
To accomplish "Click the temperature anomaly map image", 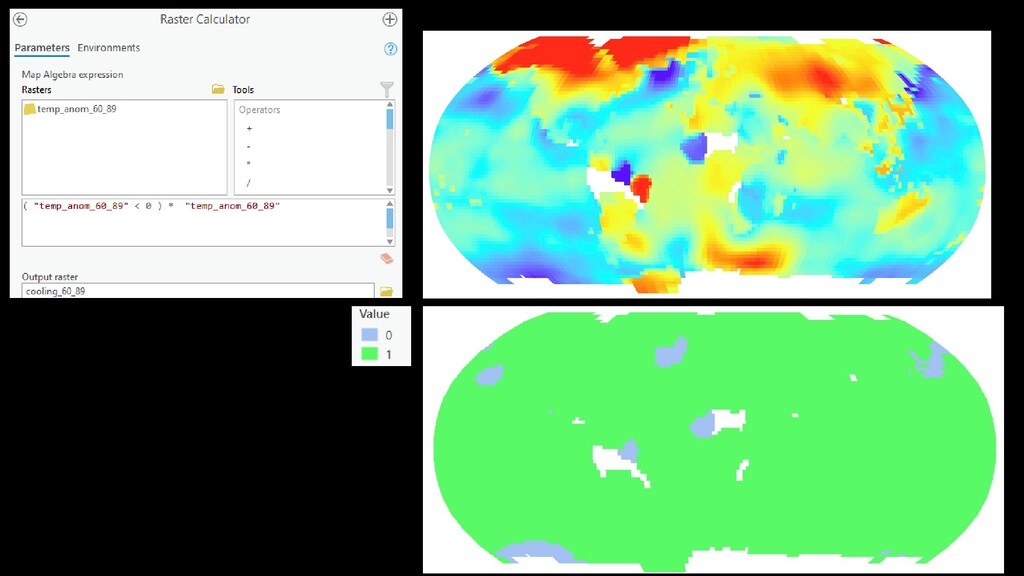I will pyautogui.click(x=707, y=165).
